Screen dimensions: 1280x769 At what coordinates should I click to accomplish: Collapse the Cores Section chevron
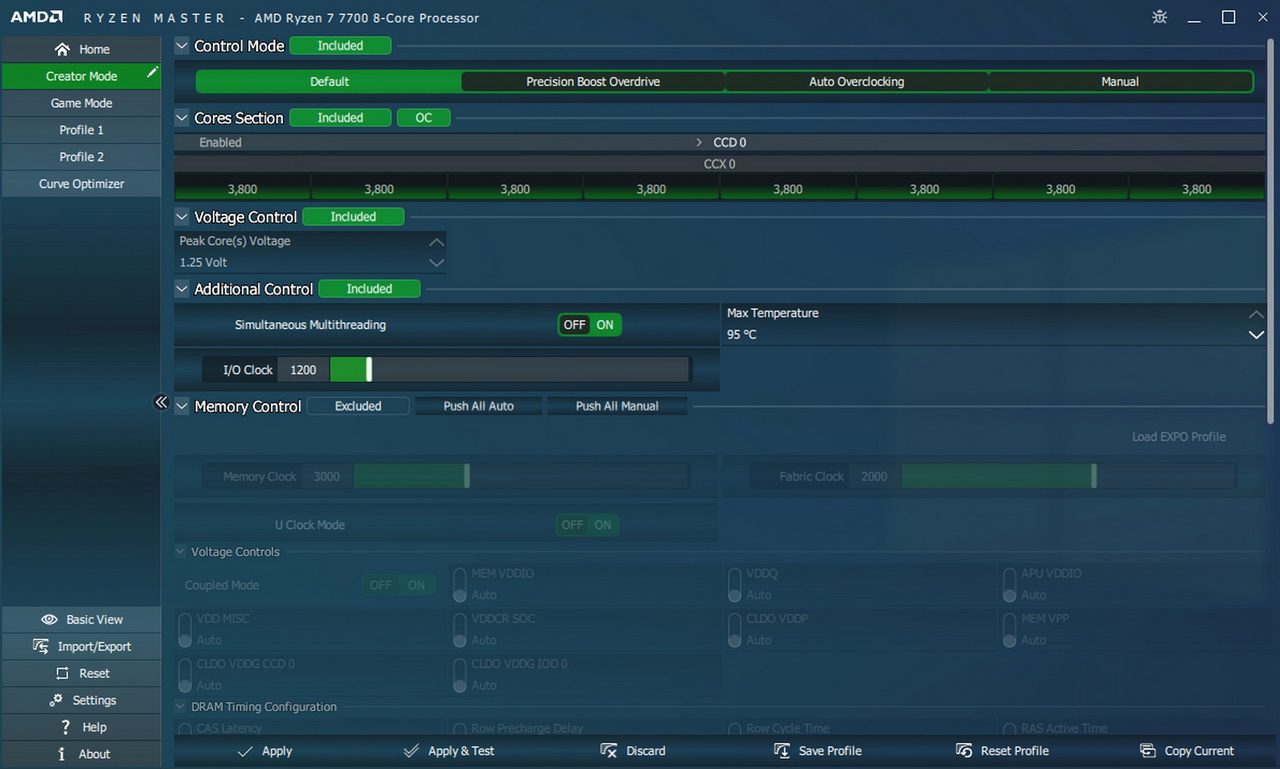(x=182, y=118)
